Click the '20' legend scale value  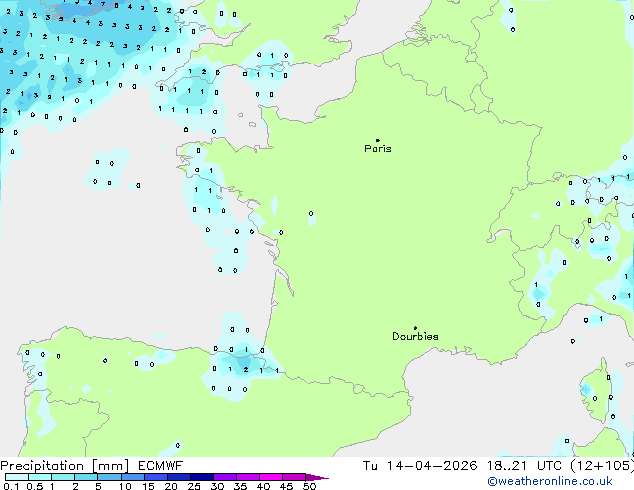tap(171, 486)
